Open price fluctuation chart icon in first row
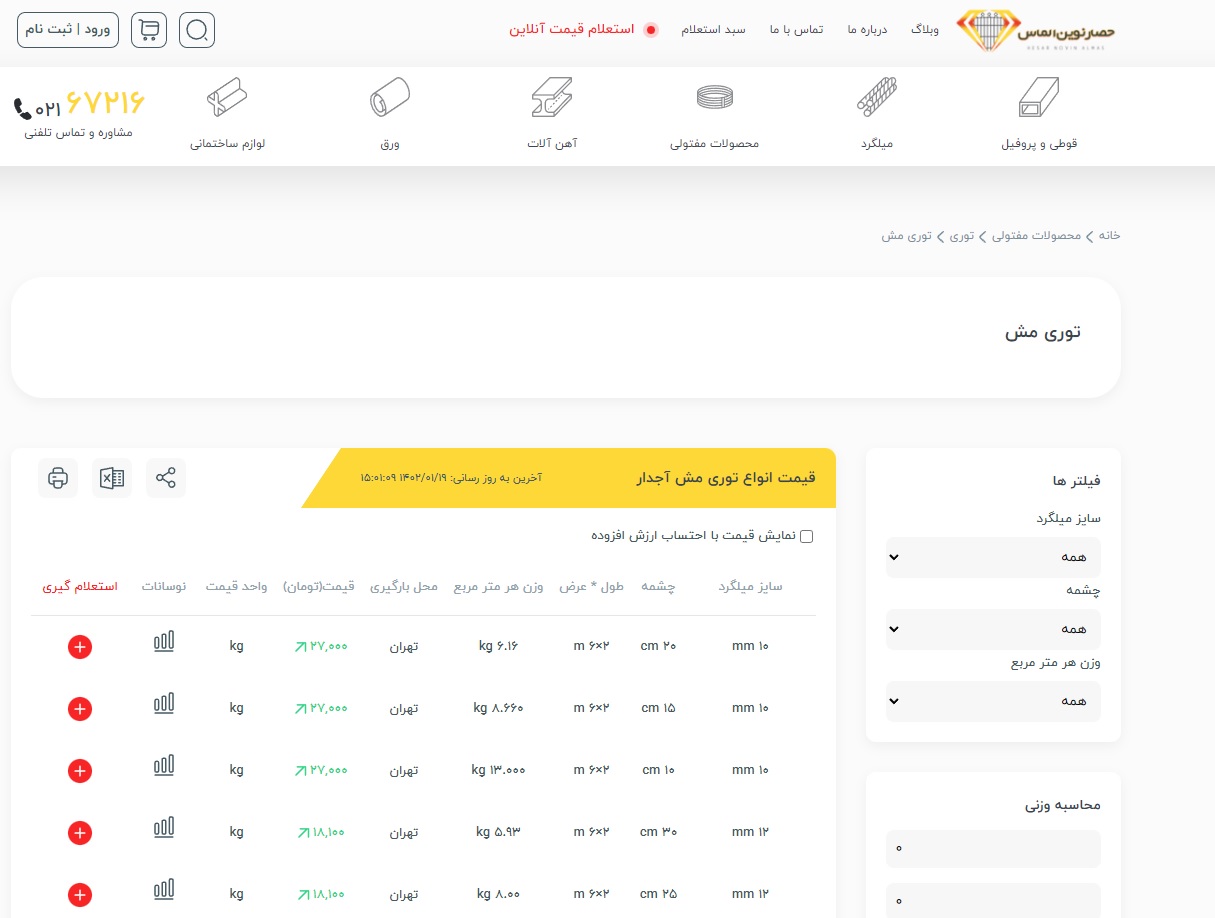Screen dimensions: 1215x918 (164, 642)
